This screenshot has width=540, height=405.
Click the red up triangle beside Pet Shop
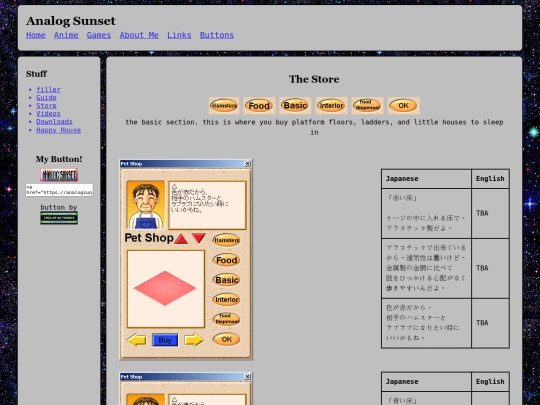[181, 238]
